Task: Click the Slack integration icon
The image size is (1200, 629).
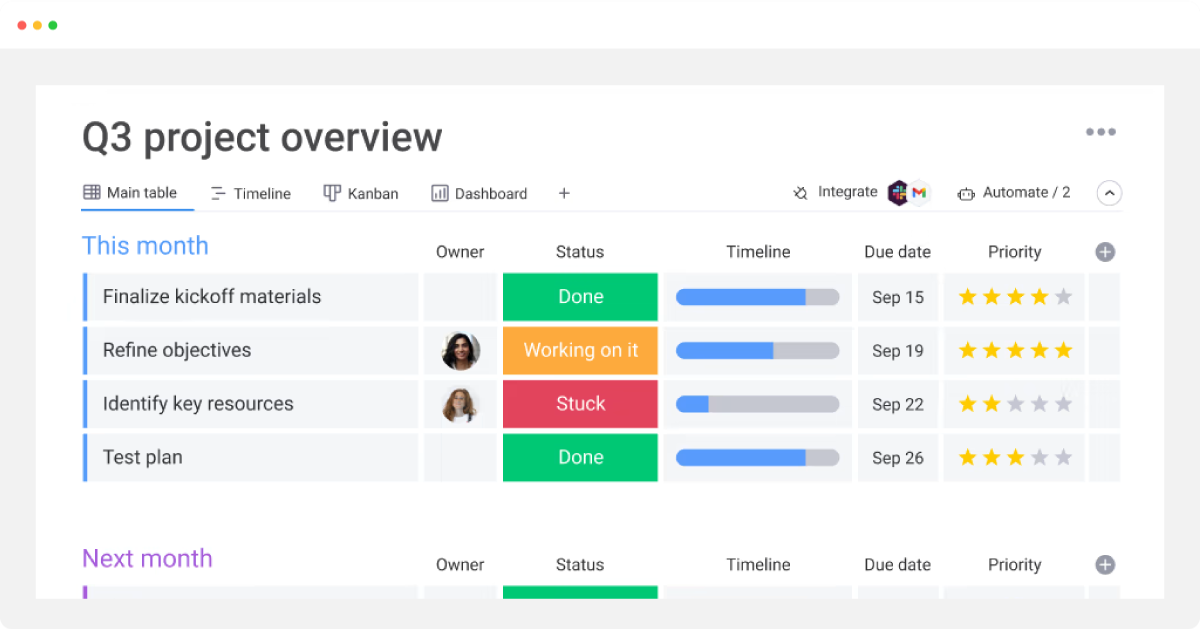Action: [x=898, y=193]
